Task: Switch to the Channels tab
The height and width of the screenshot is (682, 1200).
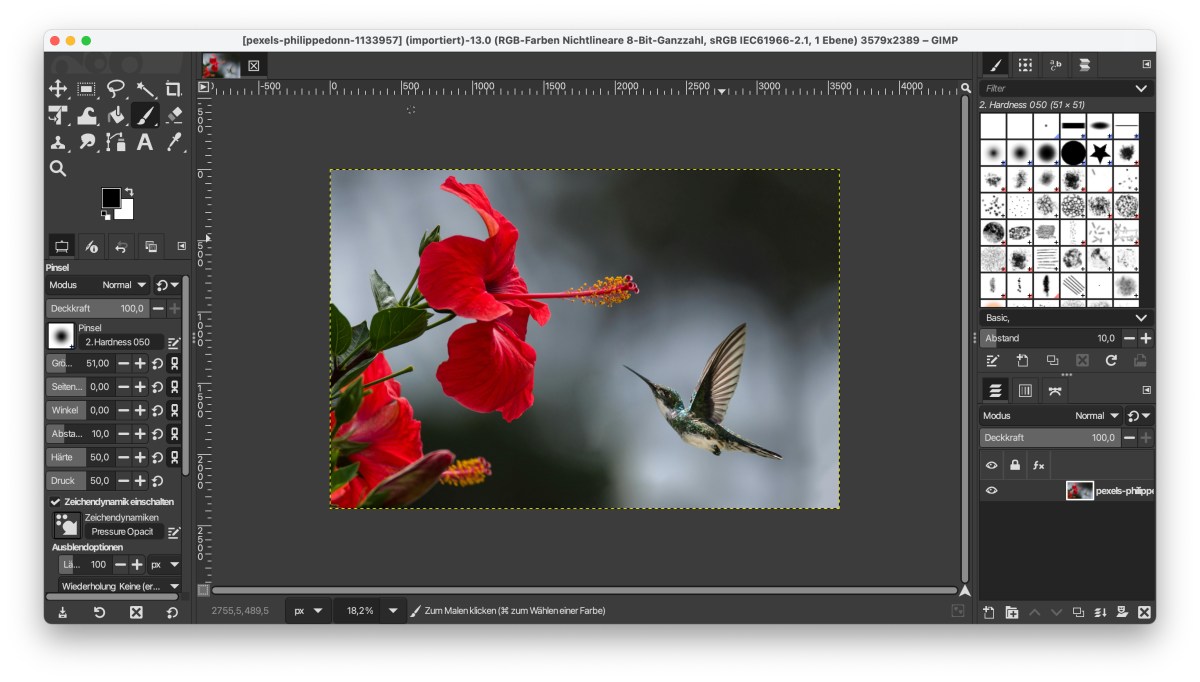Action: click(1025, 390)
